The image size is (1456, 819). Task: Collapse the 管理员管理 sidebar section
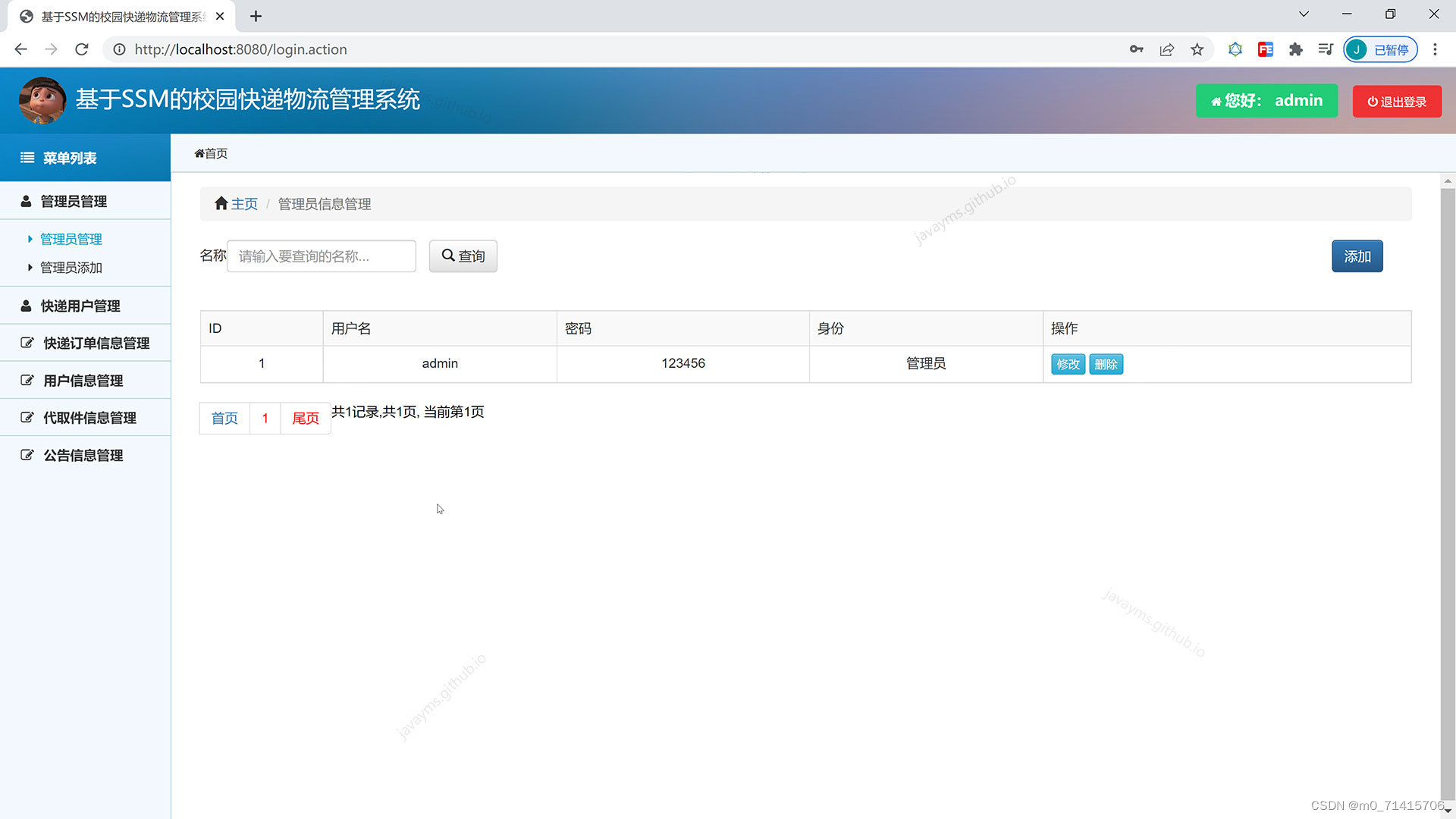click(74, 201)
